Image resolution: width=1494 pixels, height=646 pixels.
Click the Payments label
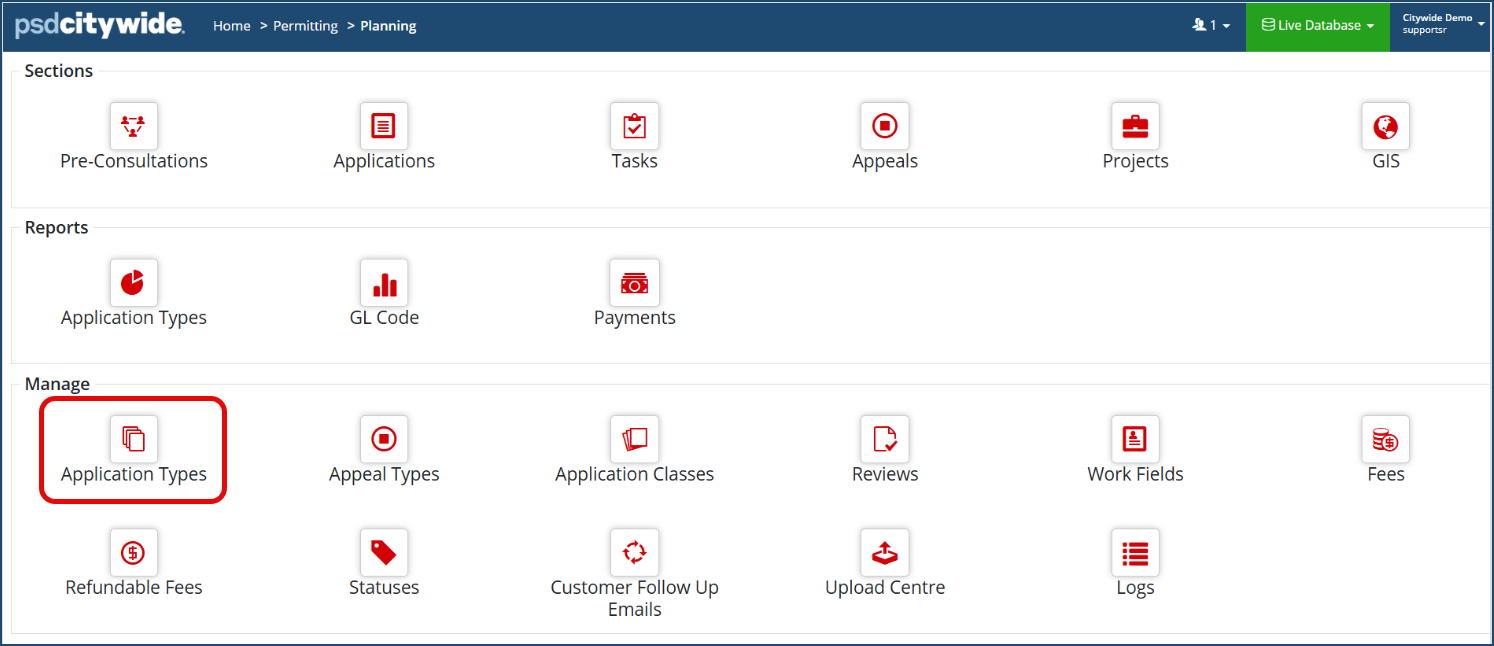(635, 318)
